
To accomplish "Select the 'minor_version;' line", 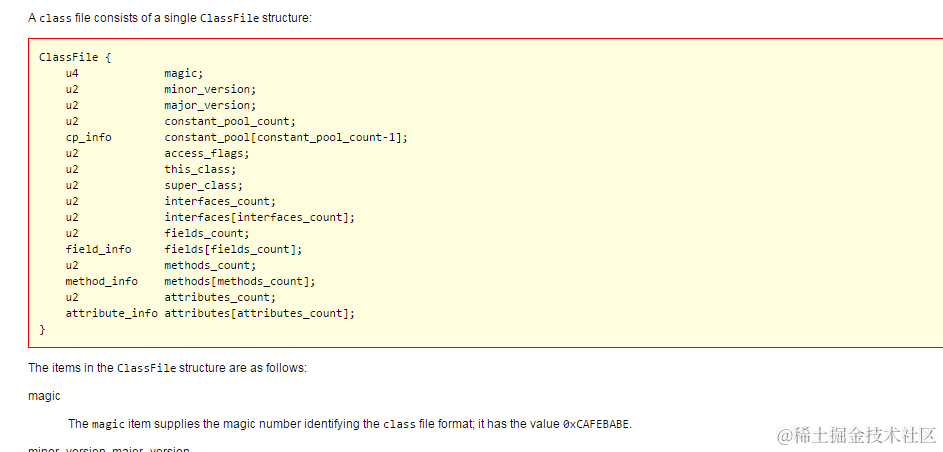I will (x=210, y=89).
